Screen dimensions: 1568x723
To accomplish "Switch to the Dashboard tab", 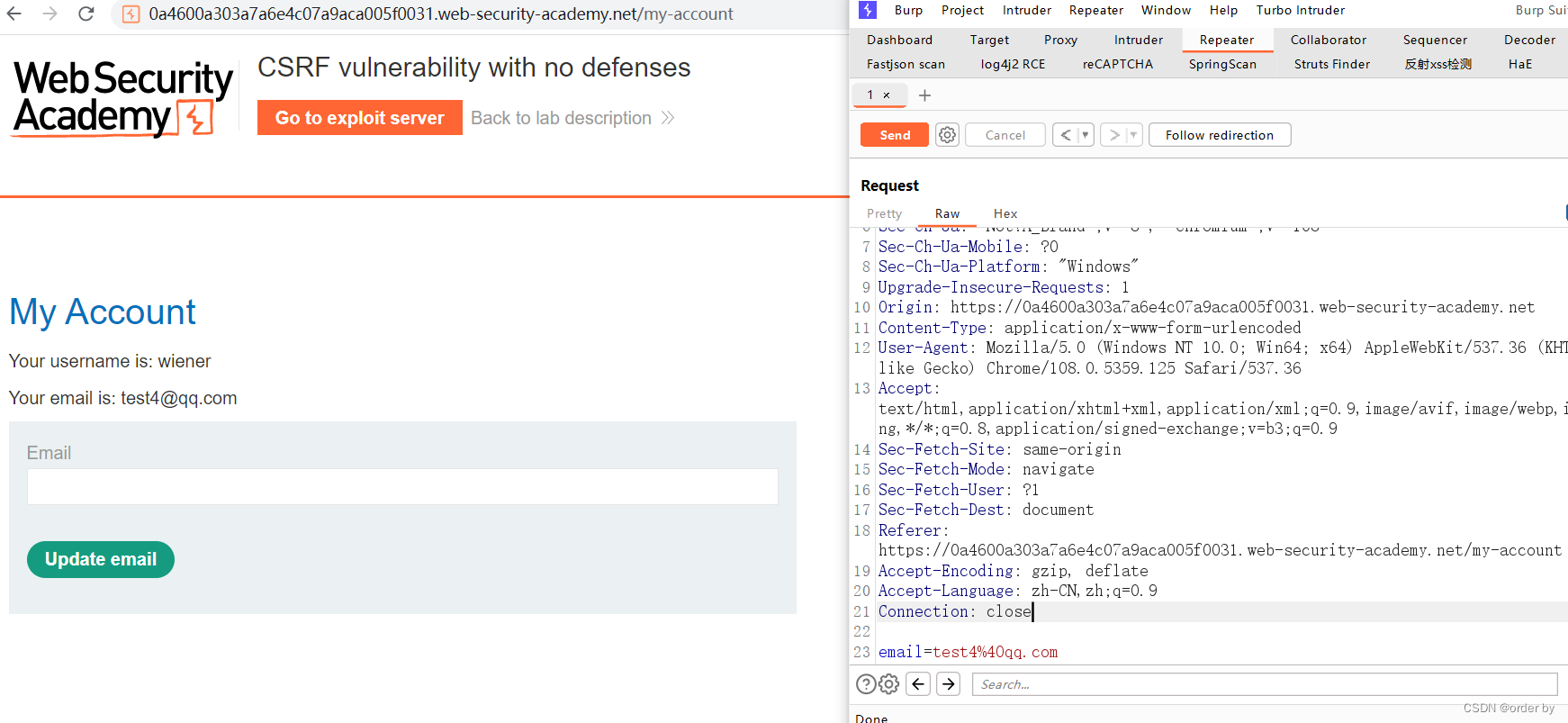I will (x=899, y=40).
